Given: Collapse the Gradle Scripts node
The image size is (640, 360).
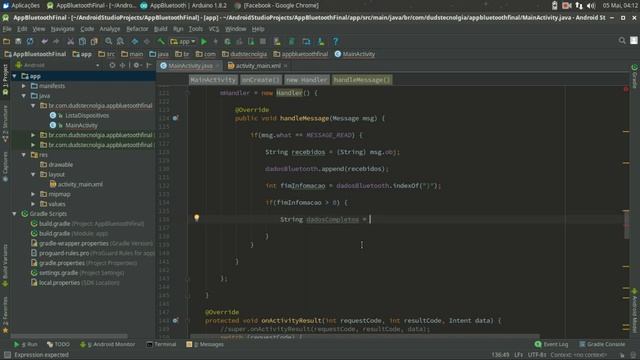Looking at the screenshot, I should click(x=15, y=214).
